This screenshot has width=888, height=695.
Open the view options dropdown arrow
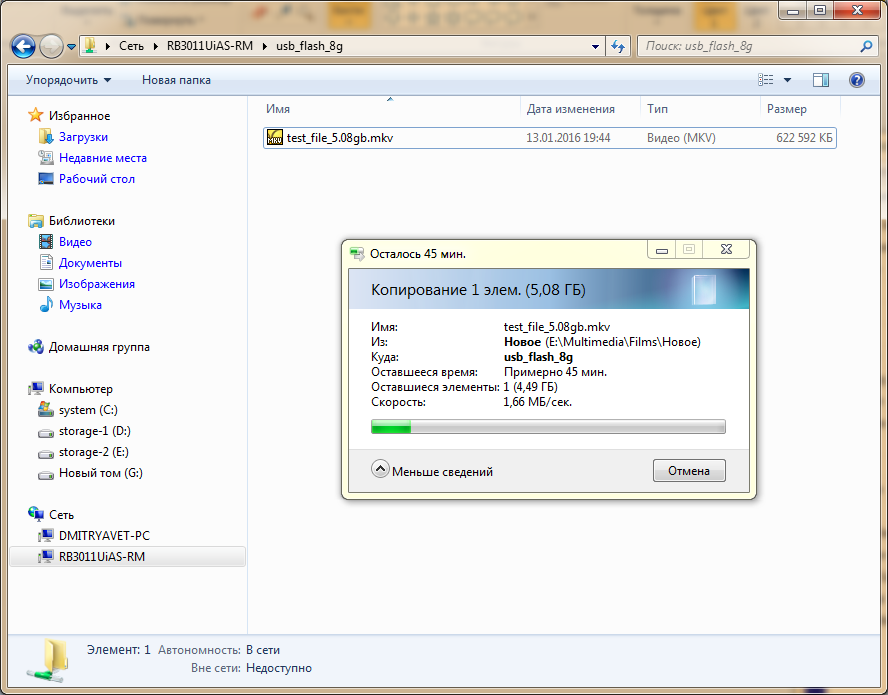788,80
